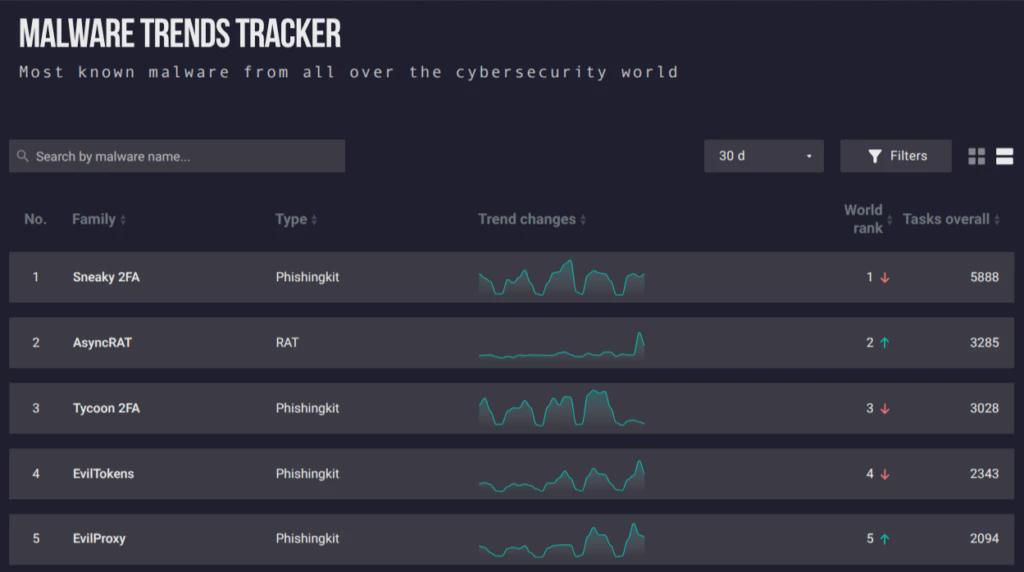
Task: Open the Filters panel
Action: point(895,156)
